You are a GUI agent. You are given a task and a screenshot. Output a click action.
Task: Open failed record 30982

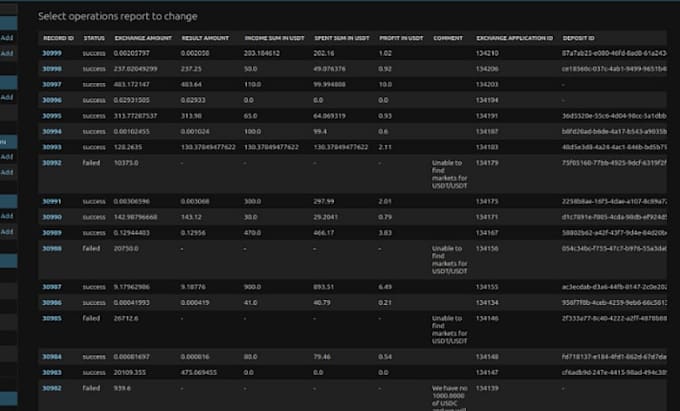[x=52, y=388]
